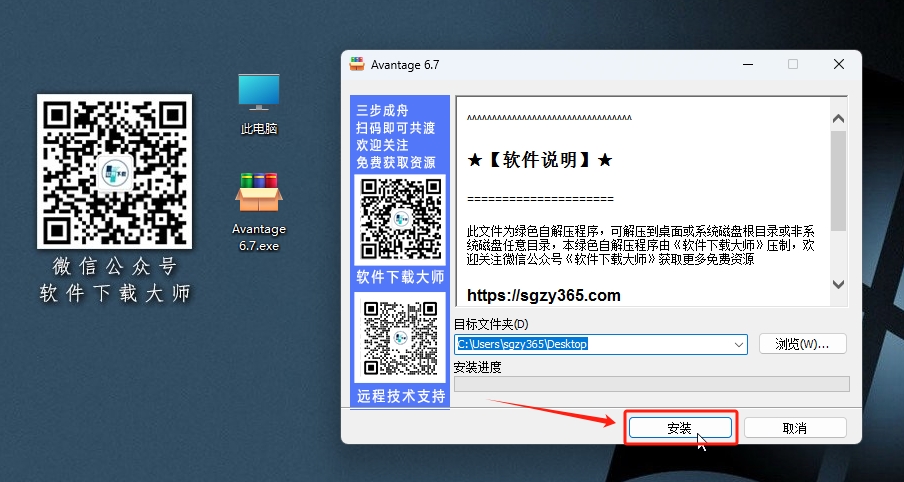
Task: Click the https://sgzy365.com text
Action: (544, 296)
